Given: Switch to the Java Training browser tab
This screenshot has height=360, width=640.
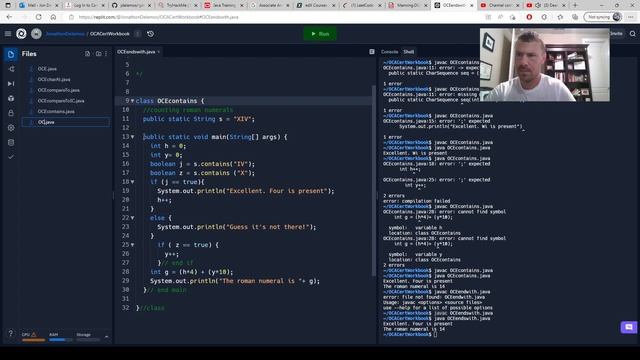Looking at the screenshot, I should click(x=224, y=5).
